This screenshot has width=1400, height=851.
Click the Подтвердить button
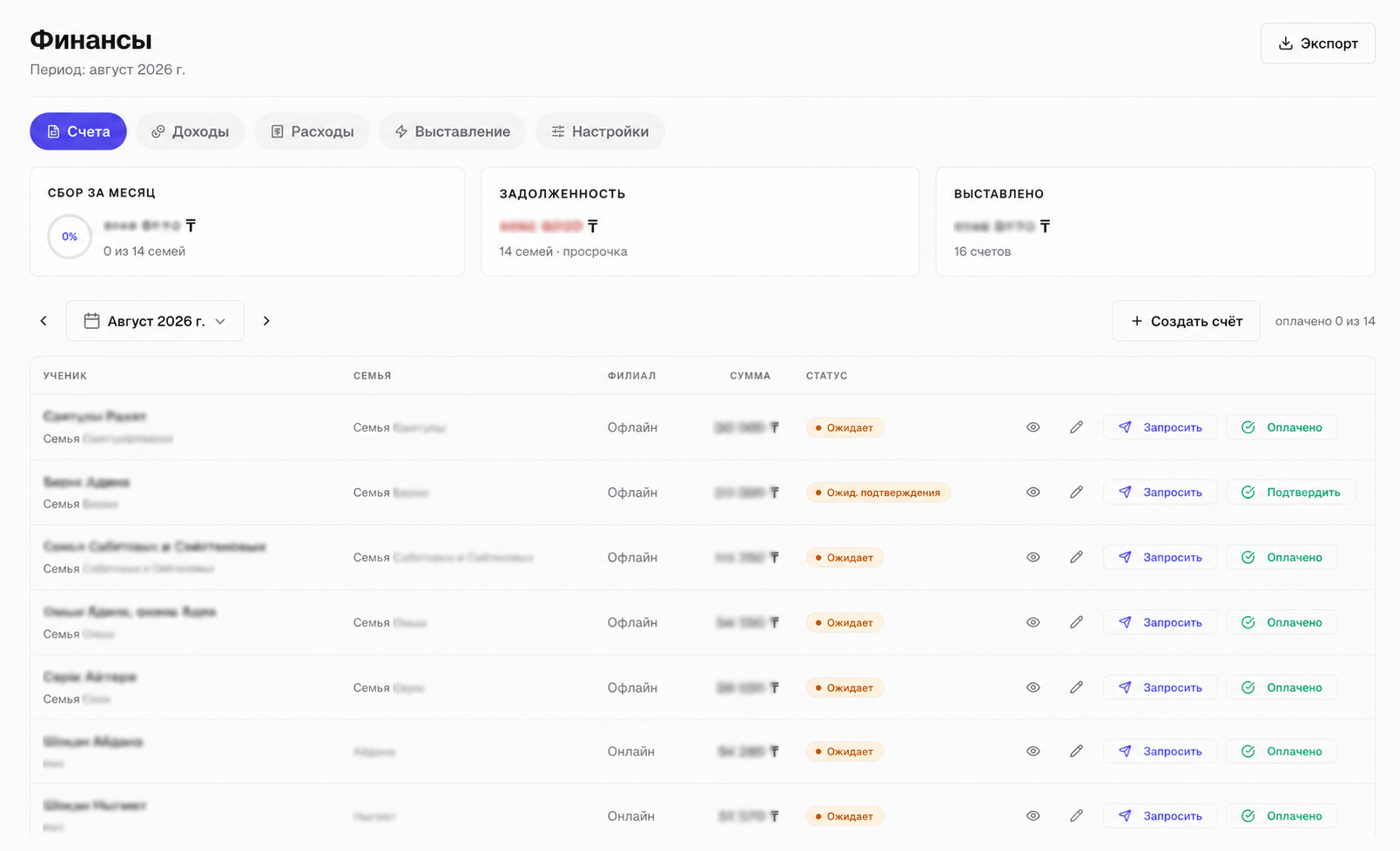1290,493
